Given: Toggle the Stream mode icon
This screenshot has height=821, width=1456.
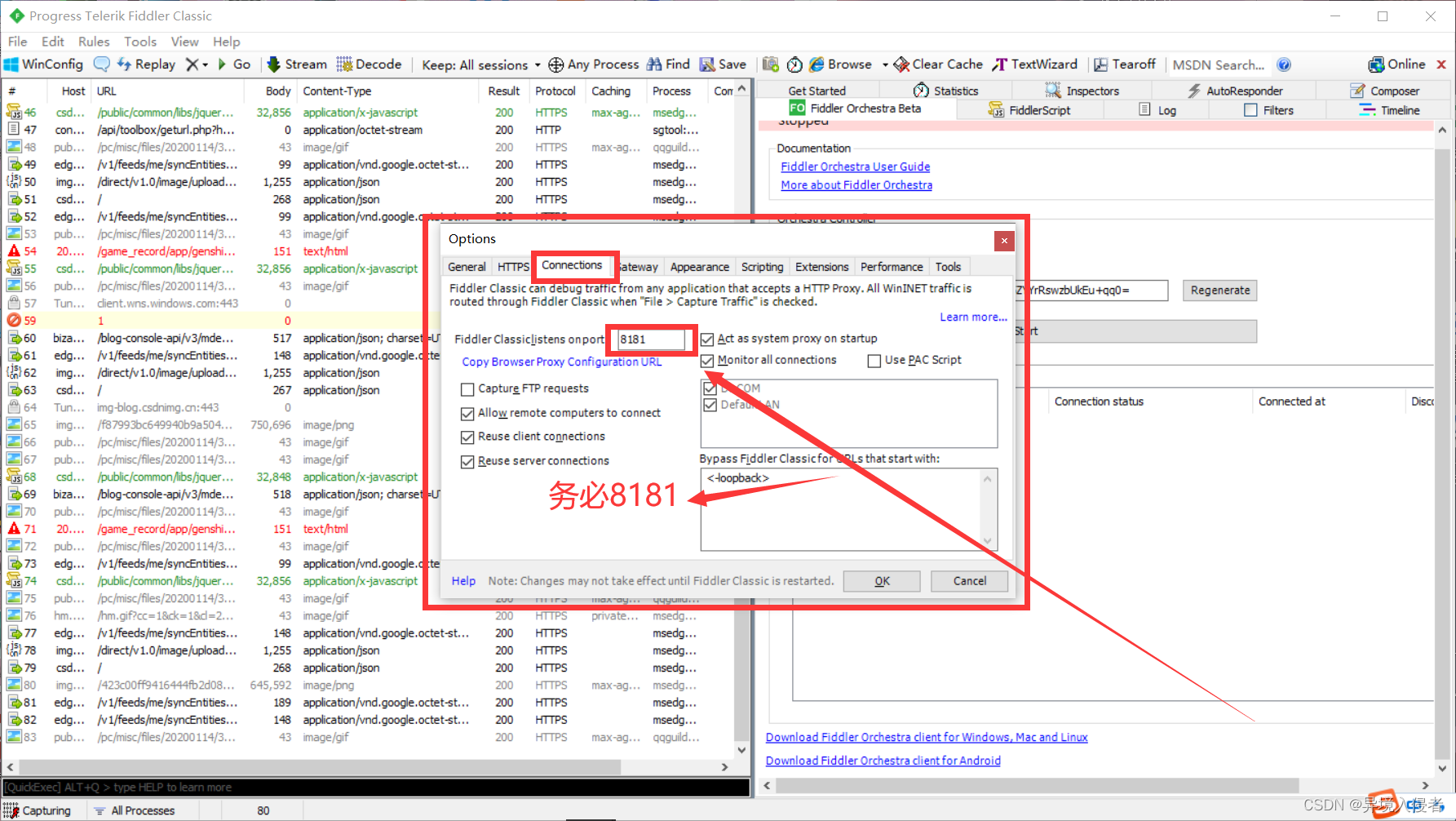Looking at the screenshot, I should pyautogui.click(x=274, y=64).
